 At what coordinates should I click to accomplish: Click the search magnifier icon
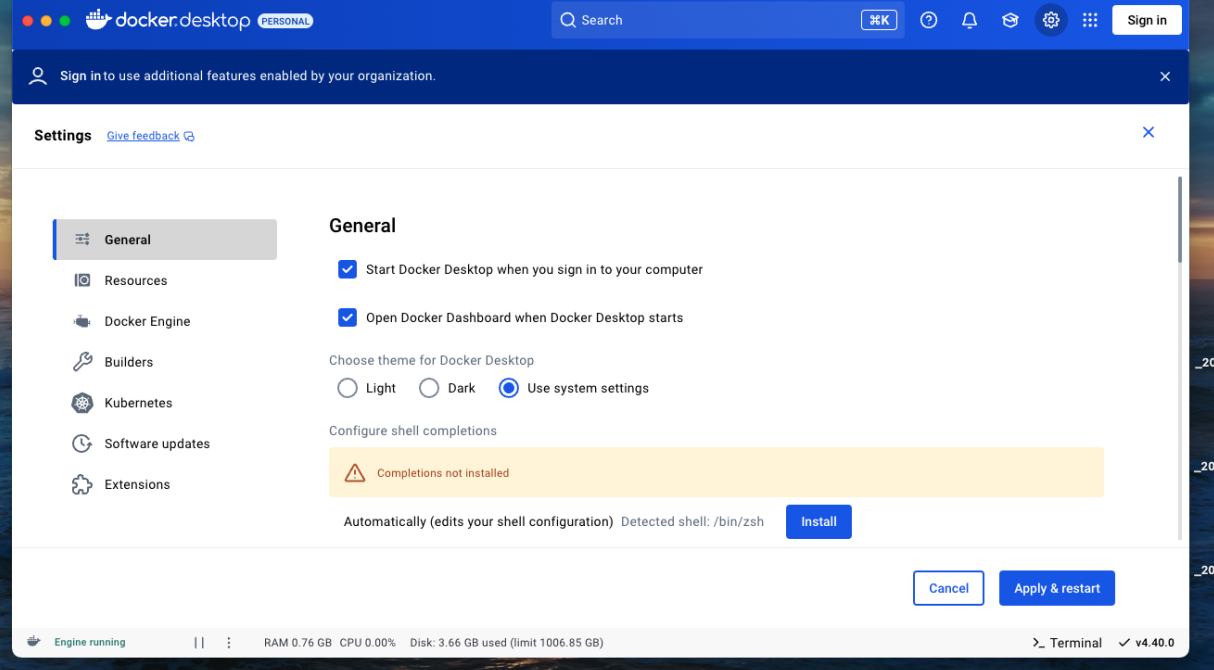(568, 20)
